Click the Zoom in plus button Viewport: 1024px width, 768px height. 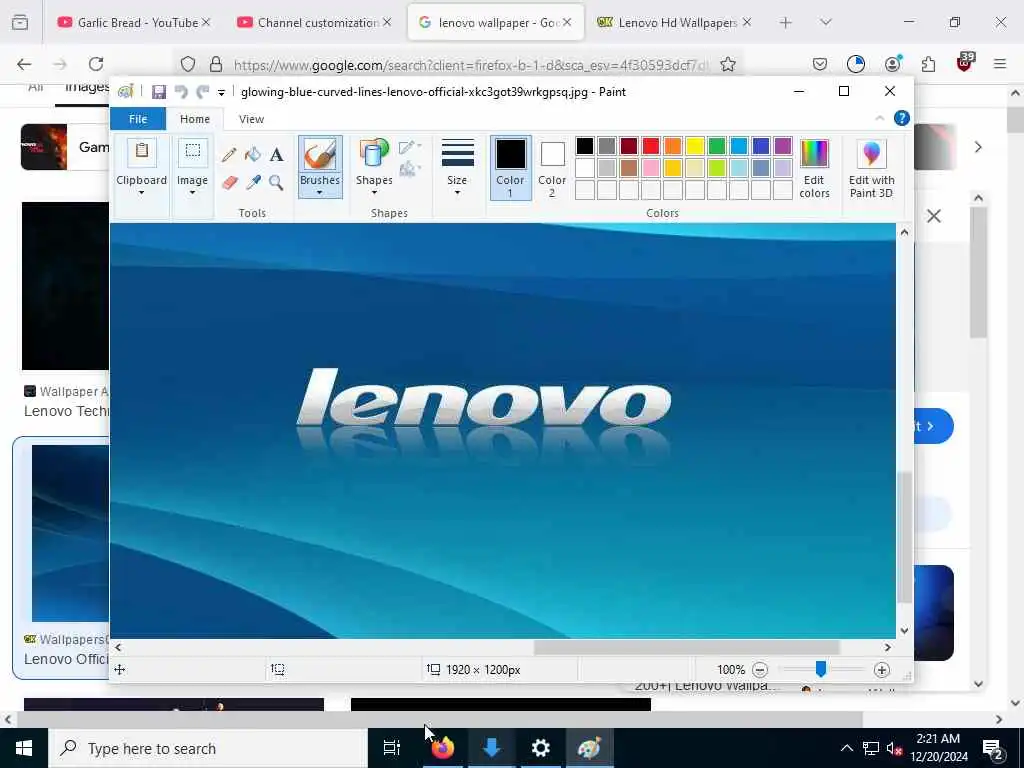[x=882, y=669]
